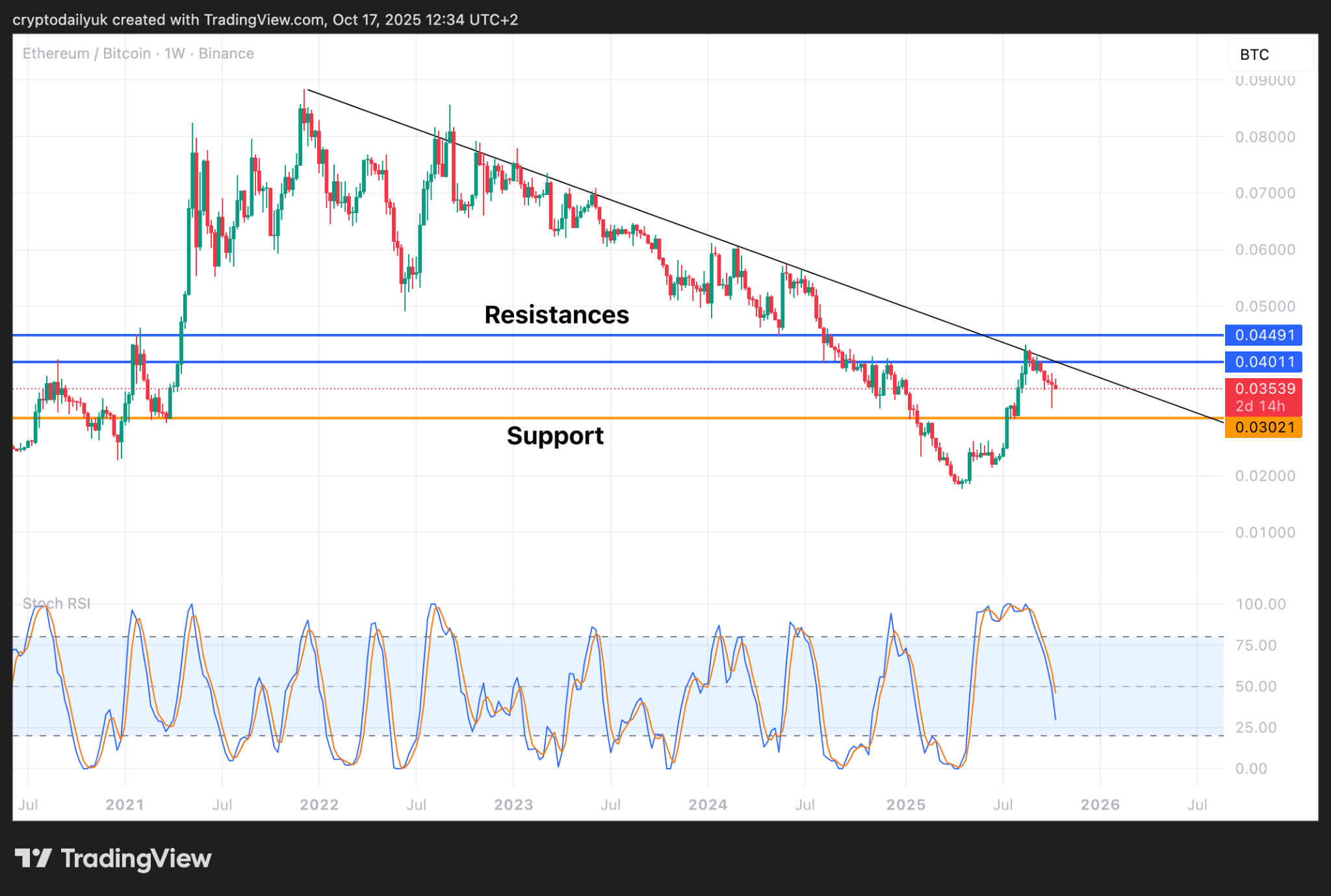Click the 2026 label on time axis
This screenshot has height=896, width=1331.
coord(1100,804)
